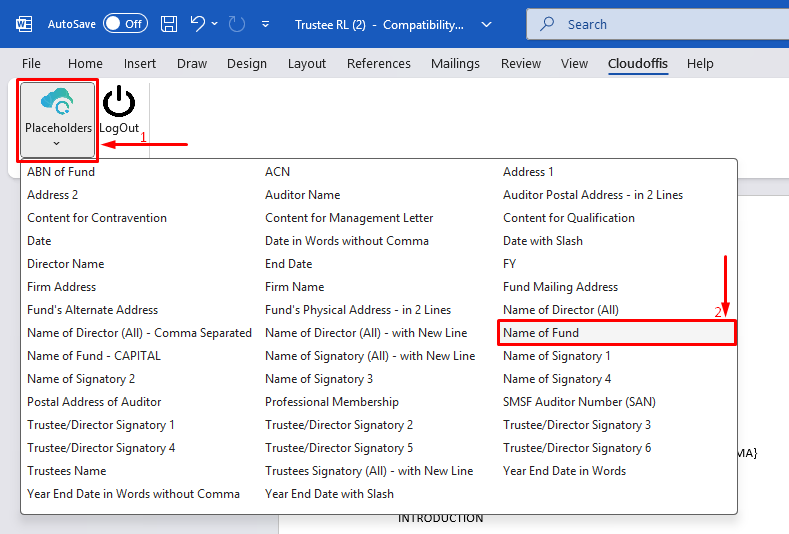Switch to the Layout tab
This screenshot has width=789, height=534.
[x=306, y=63]
